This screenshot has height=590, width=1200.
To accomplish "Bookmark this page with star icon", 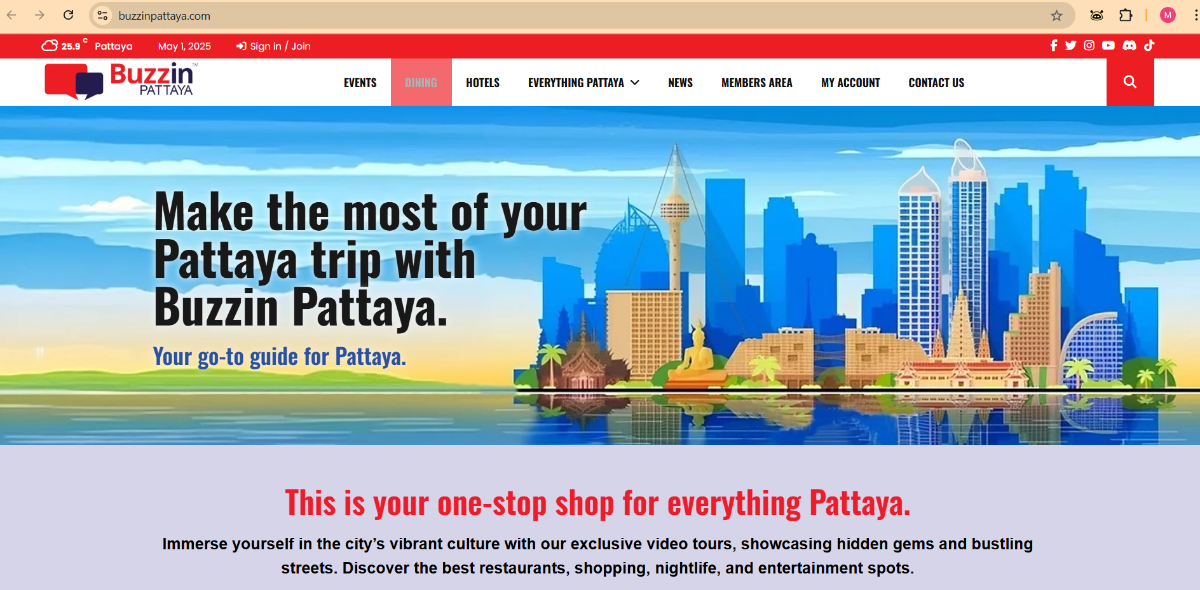I will click(1057, 15).
